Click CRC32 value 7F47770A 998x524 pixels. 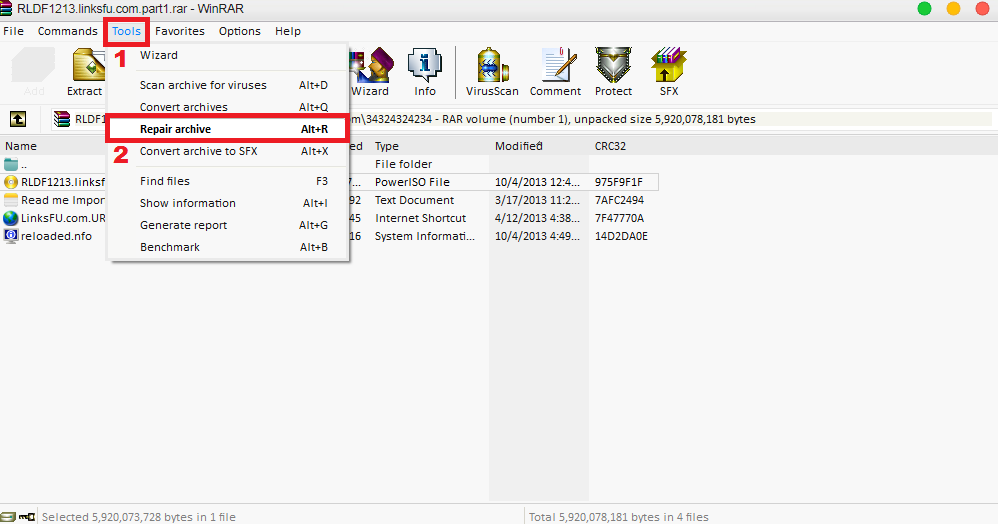619,218
